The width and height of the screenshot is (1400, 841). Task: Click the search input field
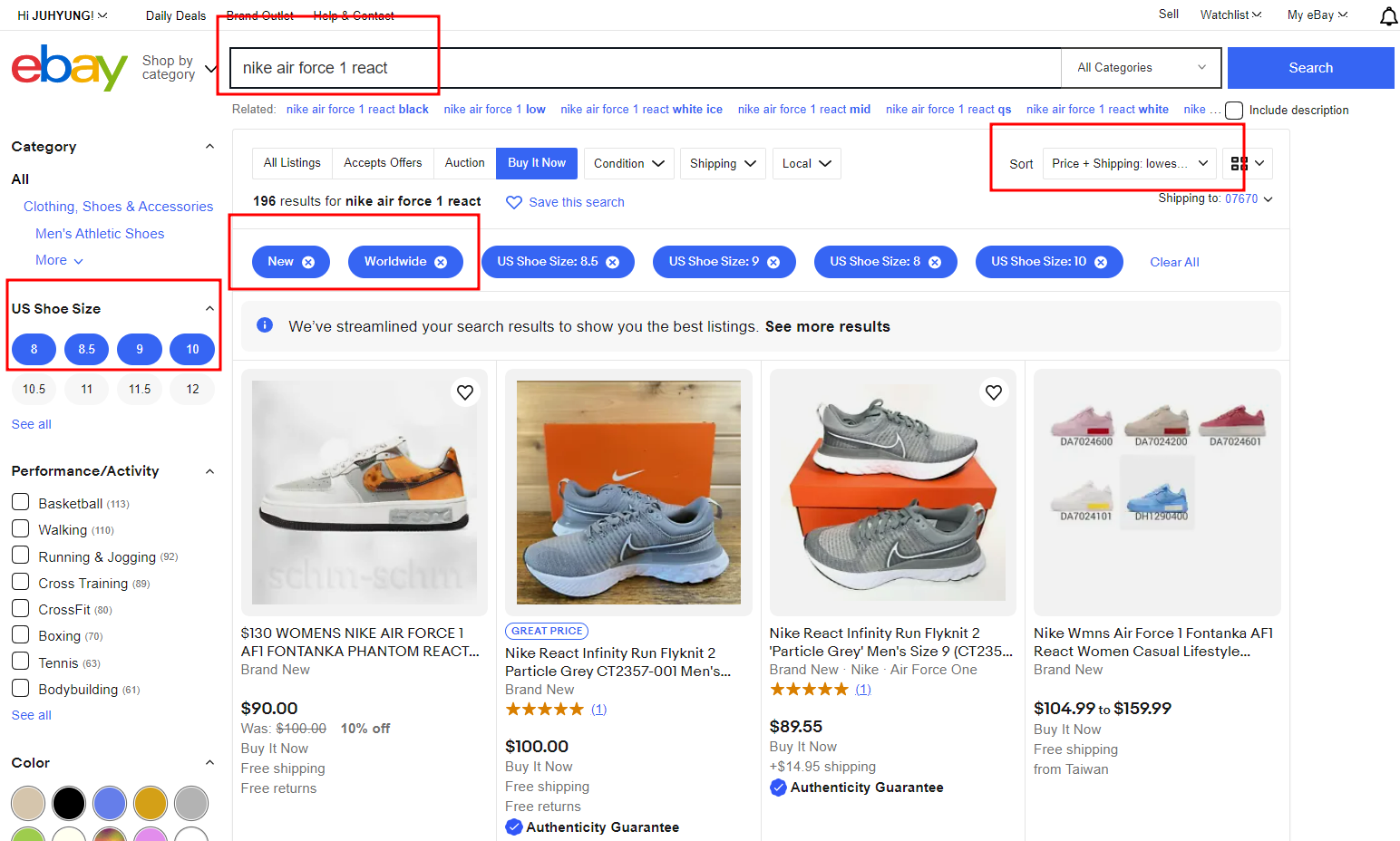(x=646, y=68)
